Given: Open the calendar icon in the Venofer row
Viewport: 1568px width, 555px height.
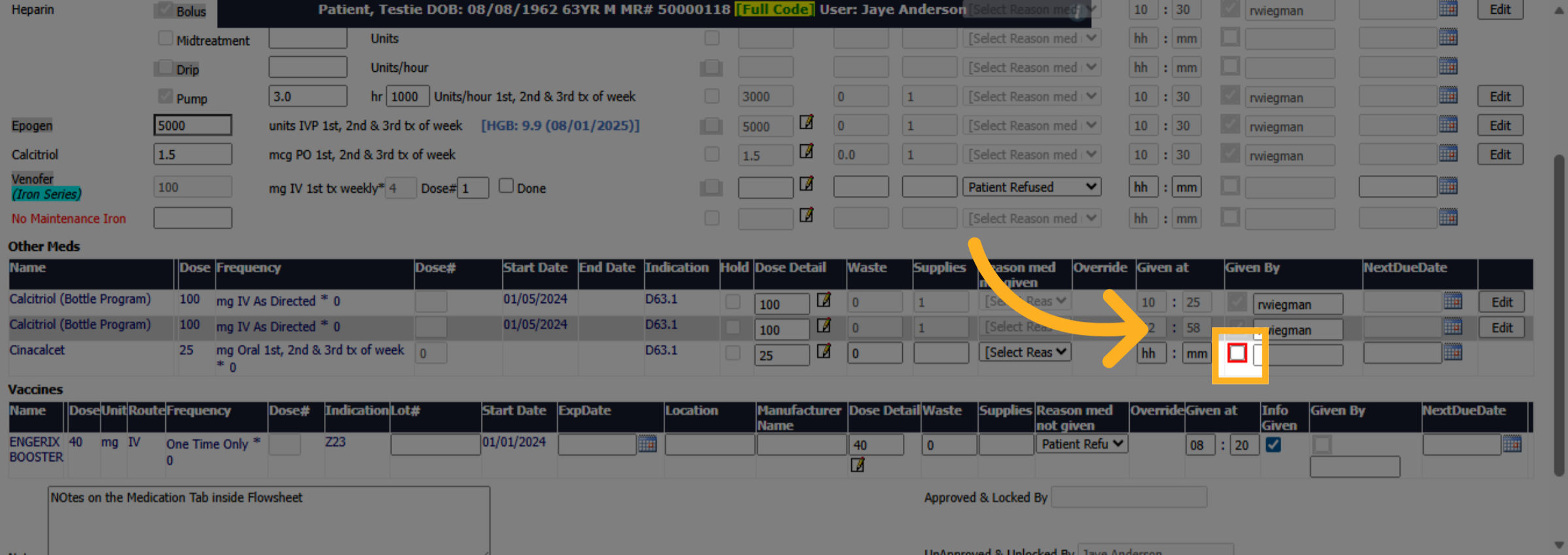Looking at the screenshot, I should click(x=1448, y=186).
